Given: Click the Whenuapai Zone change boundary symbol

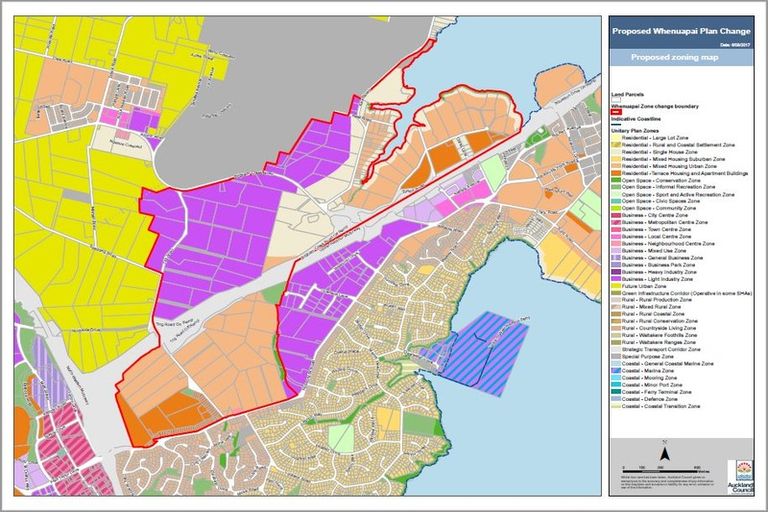Looking at the screenshot, I should click(x=615, y=111).
